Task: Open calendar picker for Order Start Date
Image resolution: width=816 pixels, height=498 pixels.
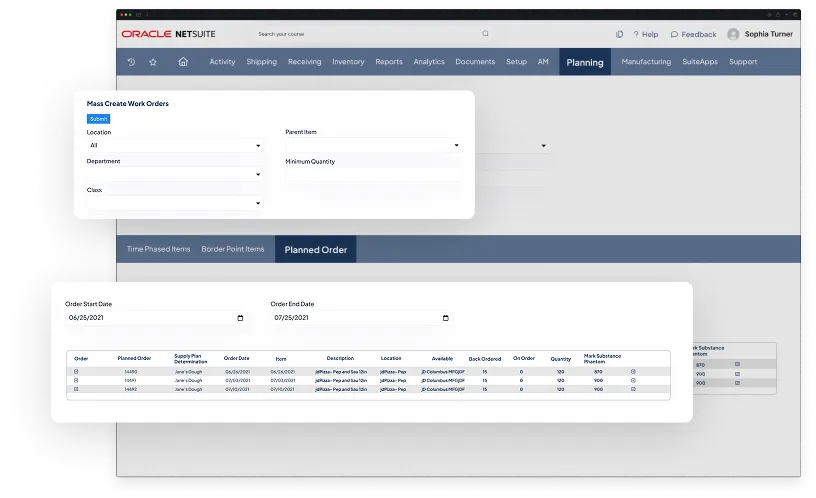Action: coord(240,318)
